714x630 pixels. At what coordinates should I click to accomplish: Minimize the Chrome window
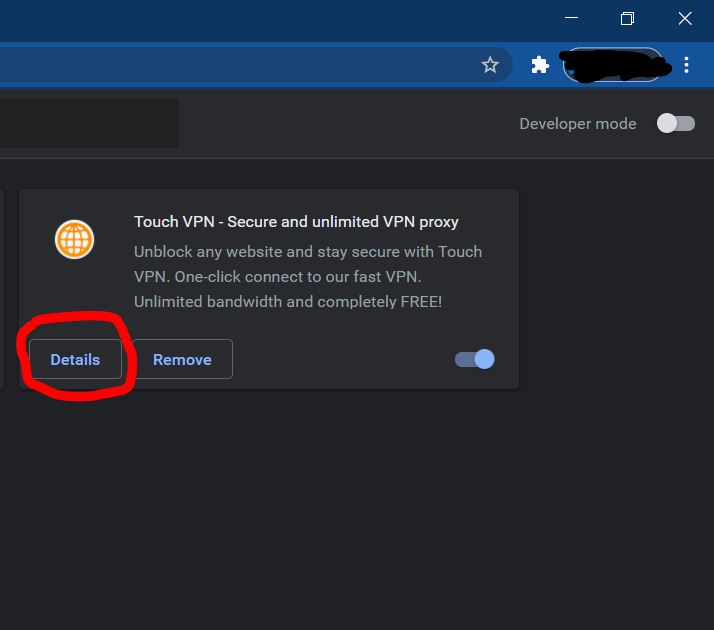coord(571,18)
